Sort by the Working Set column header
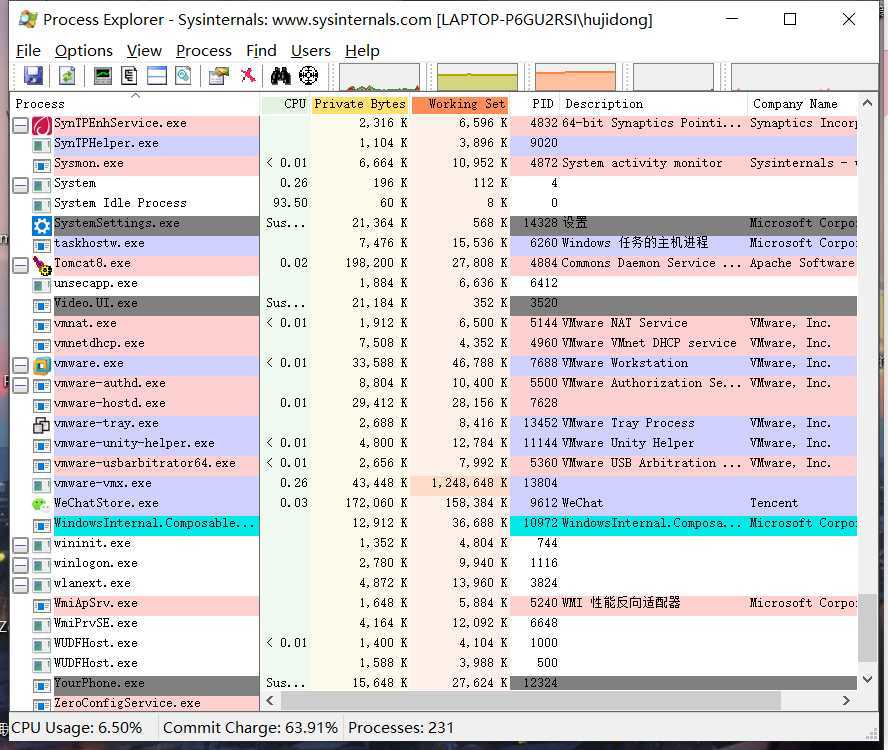Screen dimensions: 888x750 tap(460, 104)
